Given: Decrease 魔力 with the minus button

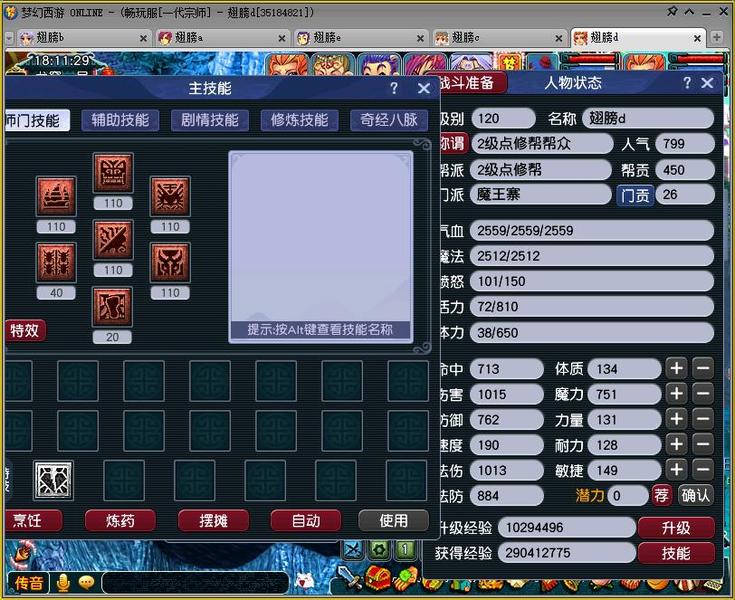Looking at the screenshot, I should (703, 394).
